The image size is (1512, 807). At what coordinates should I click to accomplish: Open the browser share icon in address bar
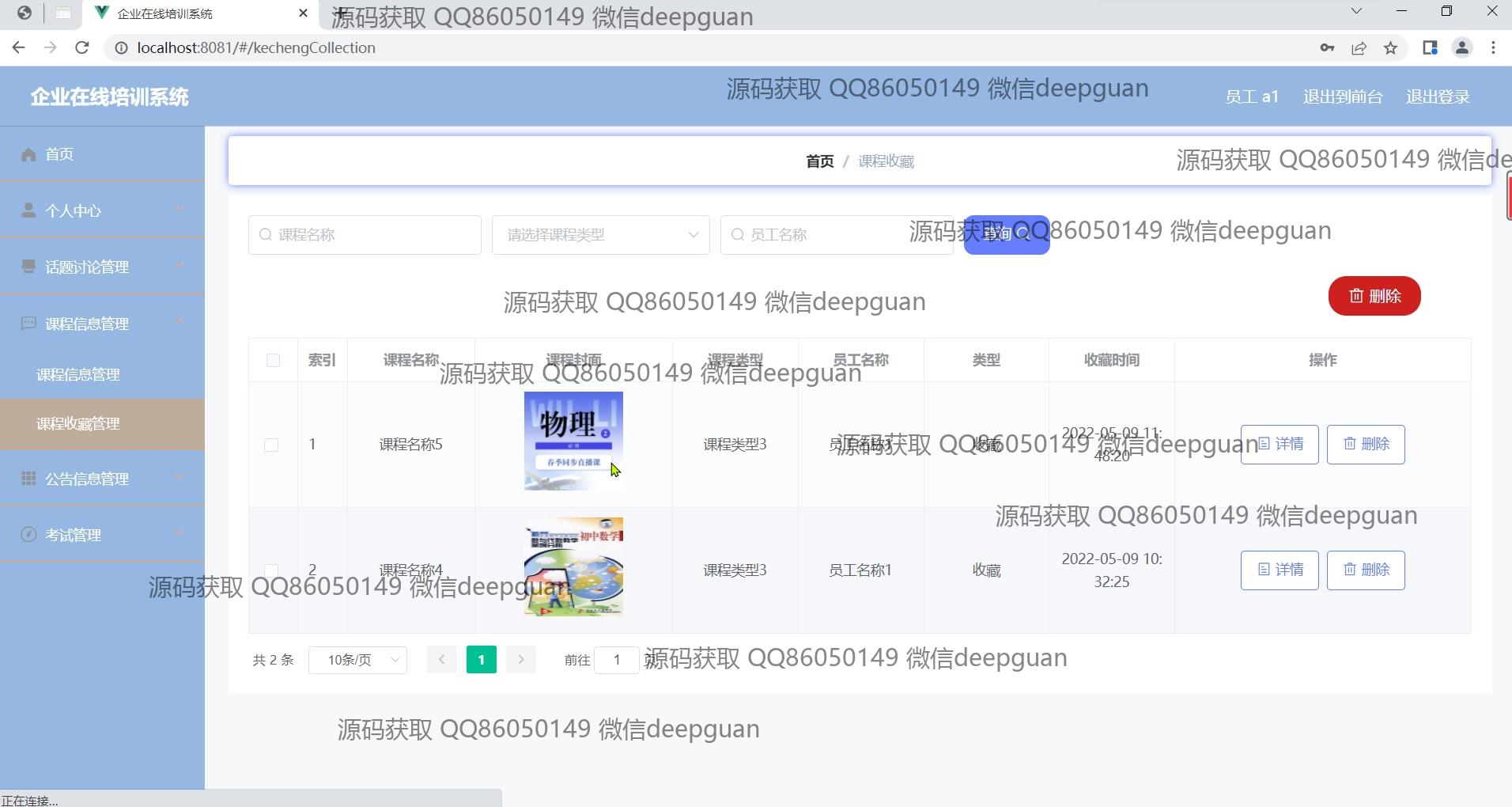click(1359, 48)
